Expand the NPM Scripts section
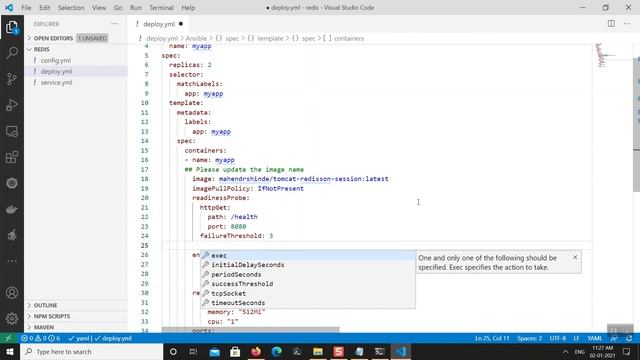 [x=76, y=316]
